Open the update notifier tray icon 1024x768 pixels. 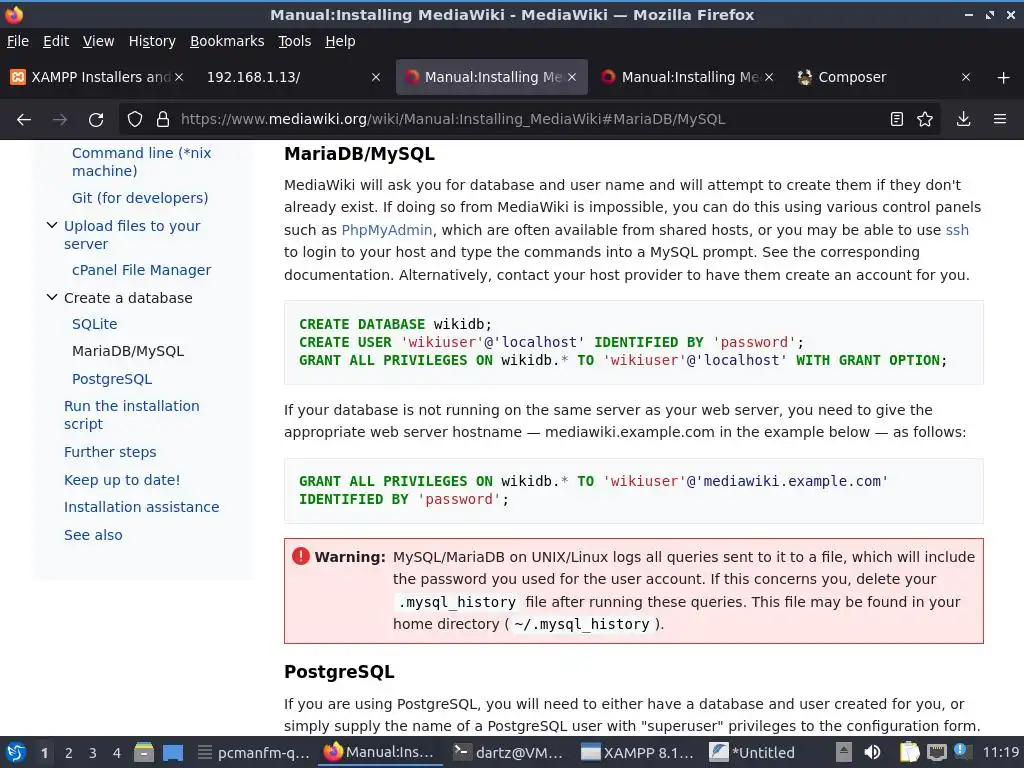pos(960,751)
